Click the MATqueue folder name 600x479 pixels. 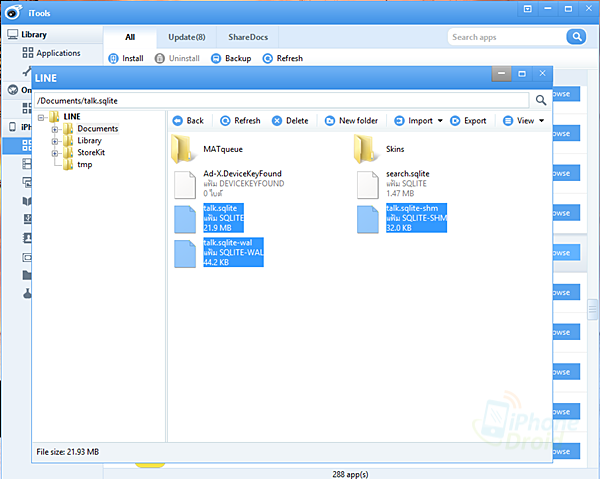click(223, 149)
